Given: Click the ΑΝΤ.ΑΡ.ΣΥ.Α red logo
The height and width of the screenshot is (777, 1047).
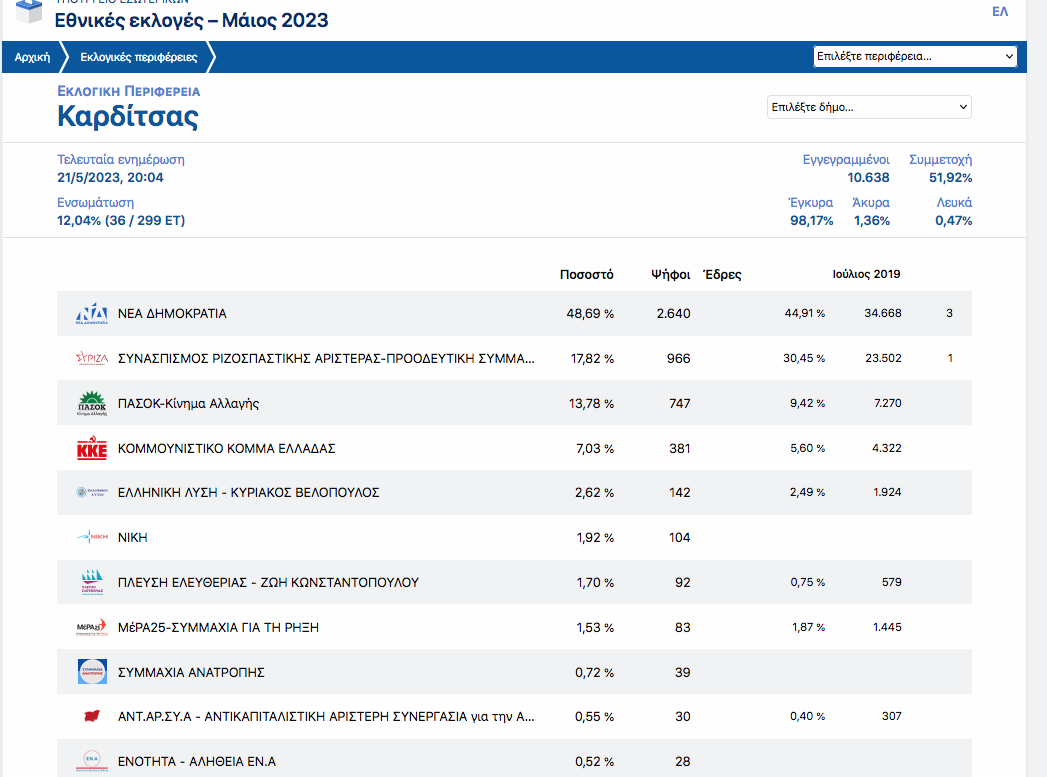Looking at the screenshot, I should pyautogui.click(x=92, y=716).
